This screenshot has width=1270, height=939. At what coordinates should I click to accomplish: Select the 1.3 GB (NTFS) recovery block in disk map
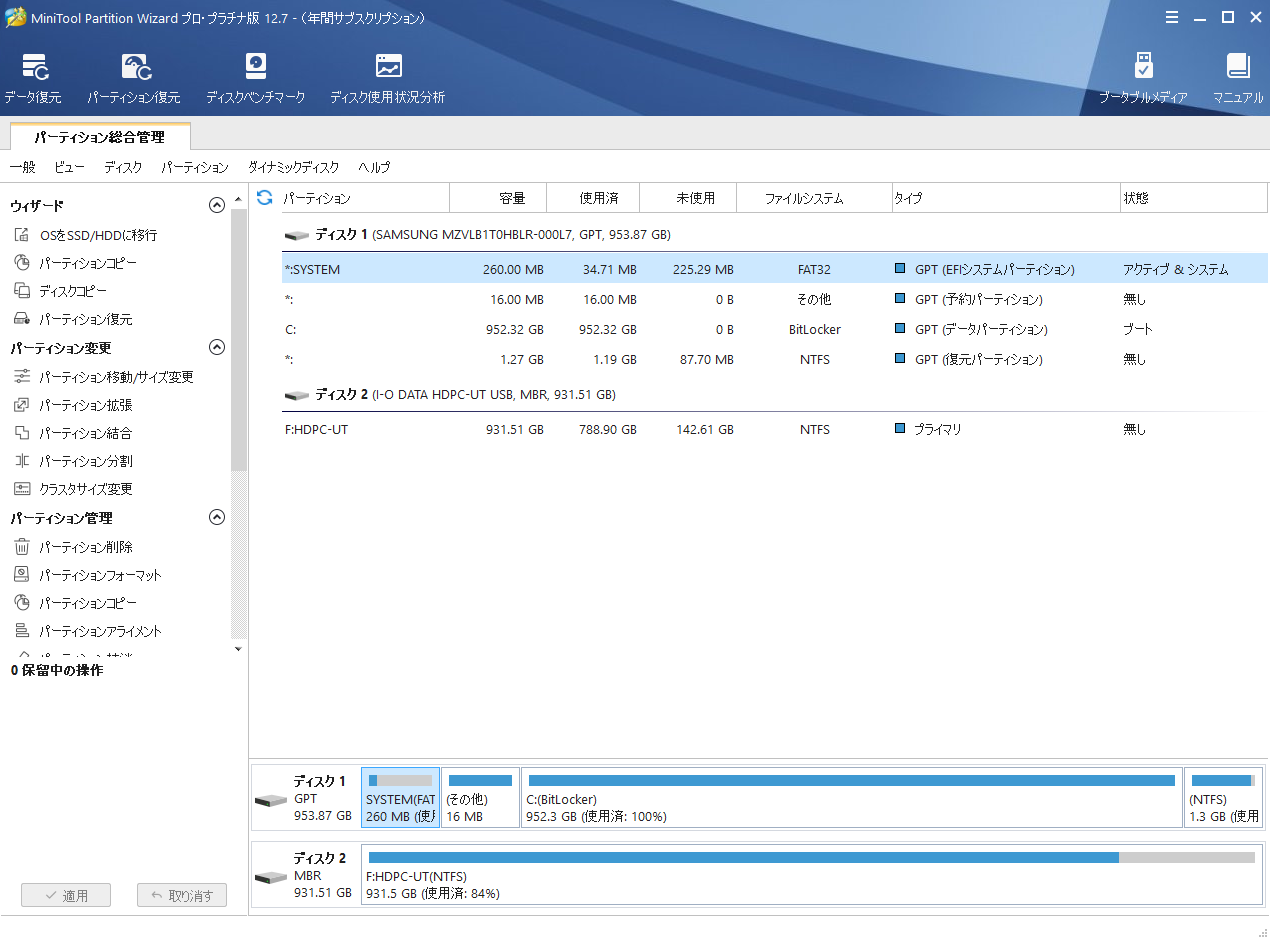[x=1223, y=797]
